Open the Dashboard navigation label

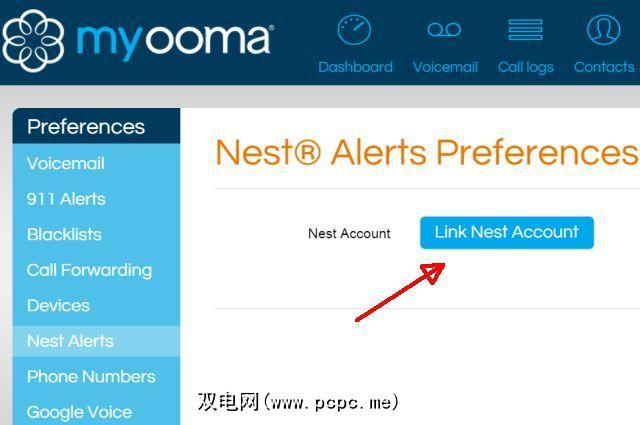(356, 67)
